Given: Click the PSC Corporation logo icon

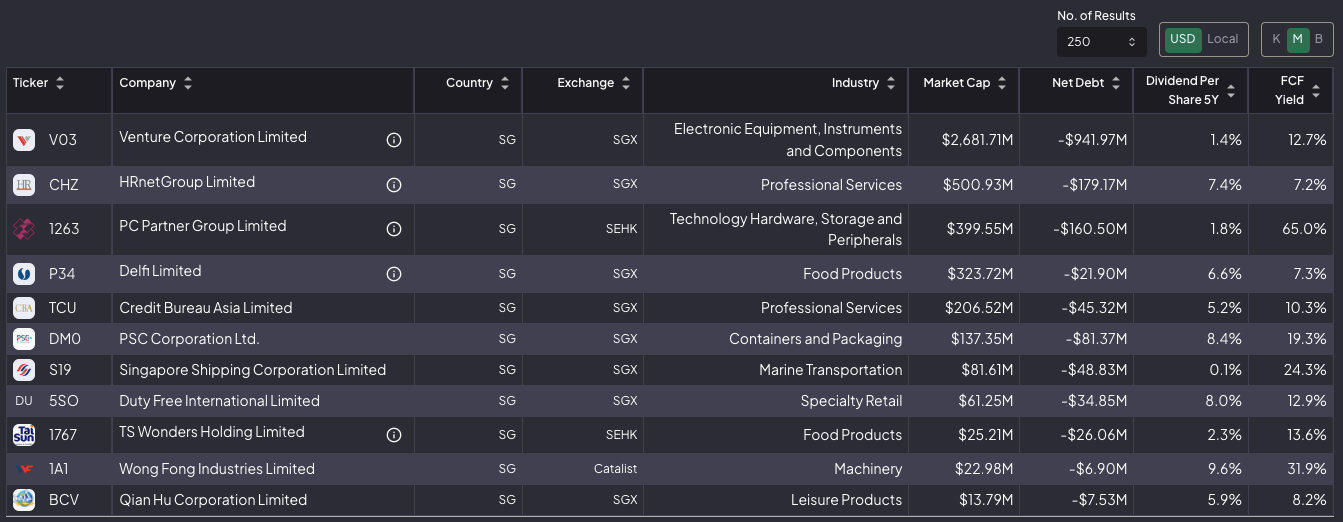Looking at the screenshot, I should pos(24,339).
